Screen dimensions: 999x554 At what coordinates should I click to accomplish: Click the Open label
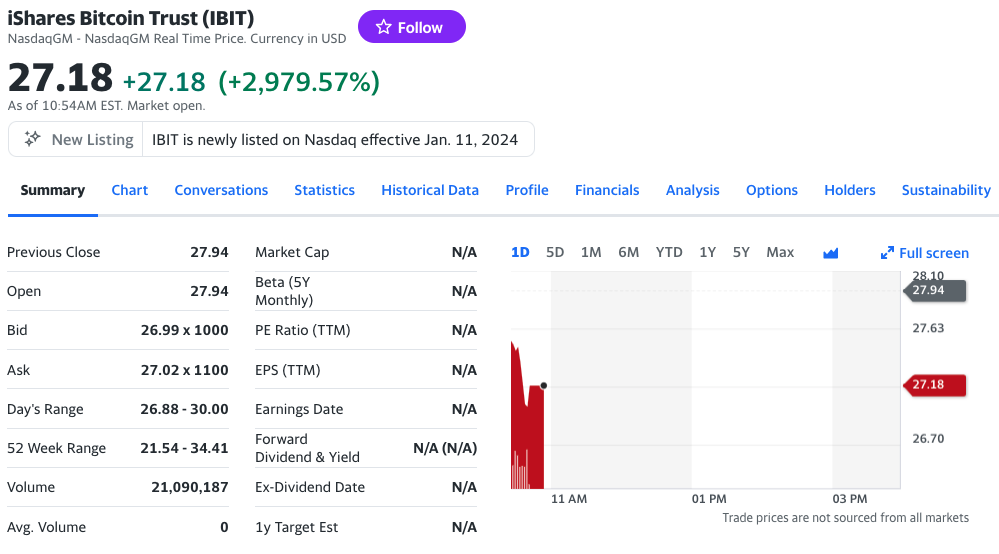tap(24, 292)
